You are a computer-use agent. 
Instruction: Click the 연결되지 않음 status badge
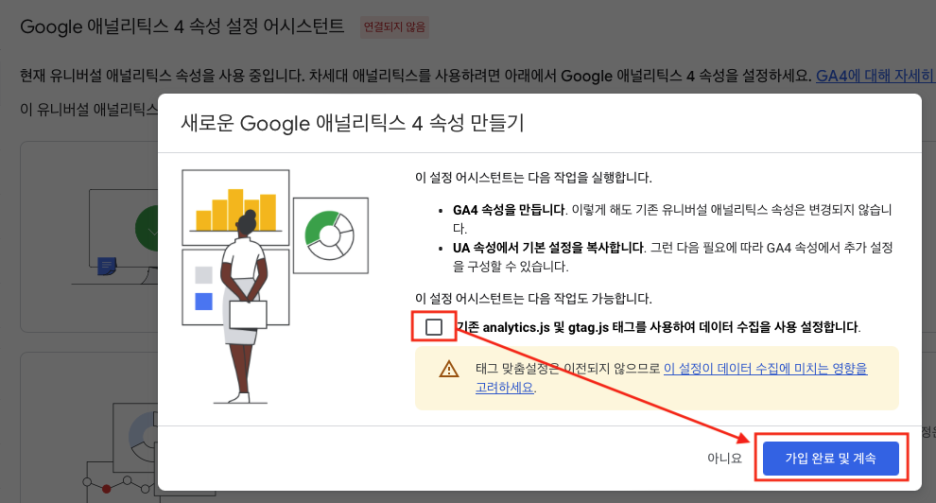click(x=395, y=27)
